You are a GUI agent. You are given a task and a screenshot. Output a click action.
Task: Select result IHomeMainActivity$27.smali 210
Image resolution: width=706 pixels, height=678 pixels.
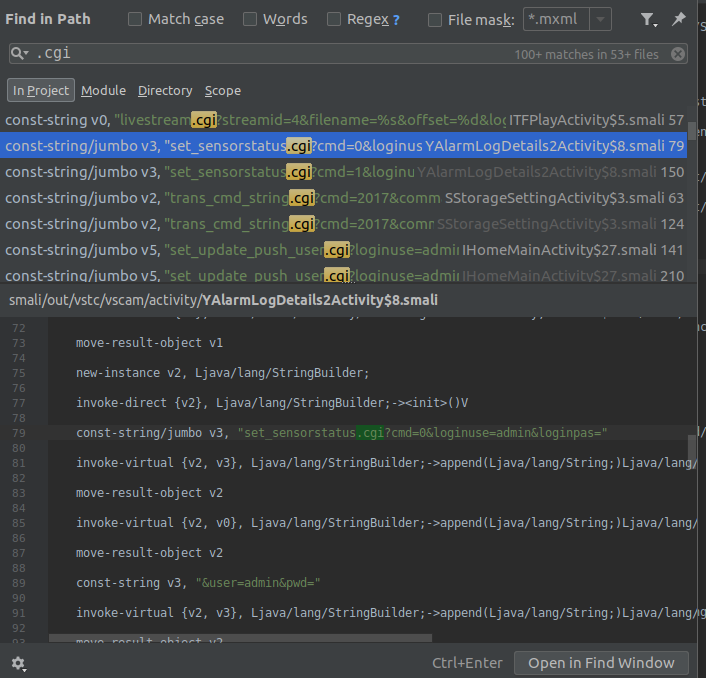344,275
